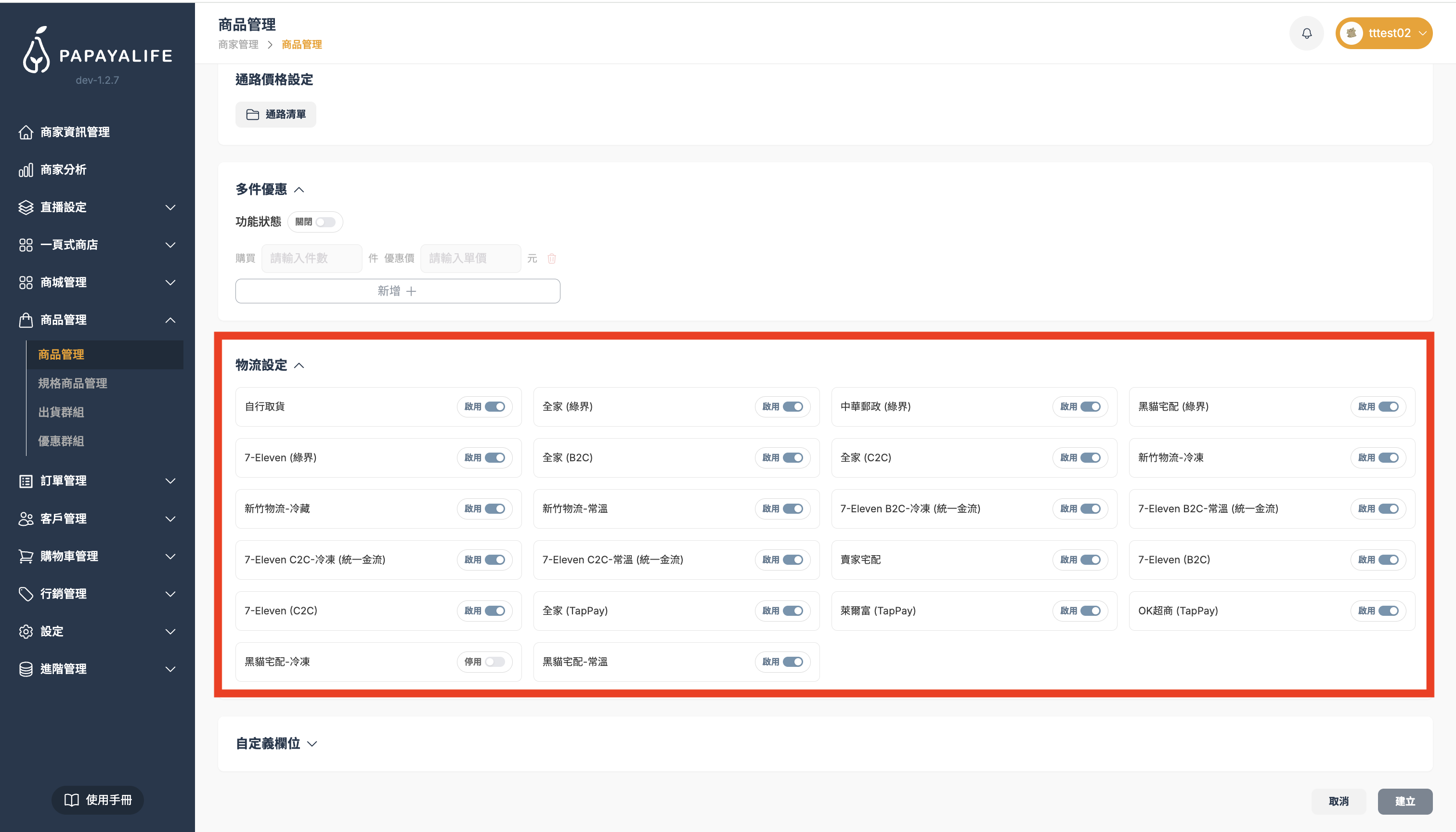Open the 通路清單 button
The height and width of the screenshot is (832, 1456).
tap(275, 114)
